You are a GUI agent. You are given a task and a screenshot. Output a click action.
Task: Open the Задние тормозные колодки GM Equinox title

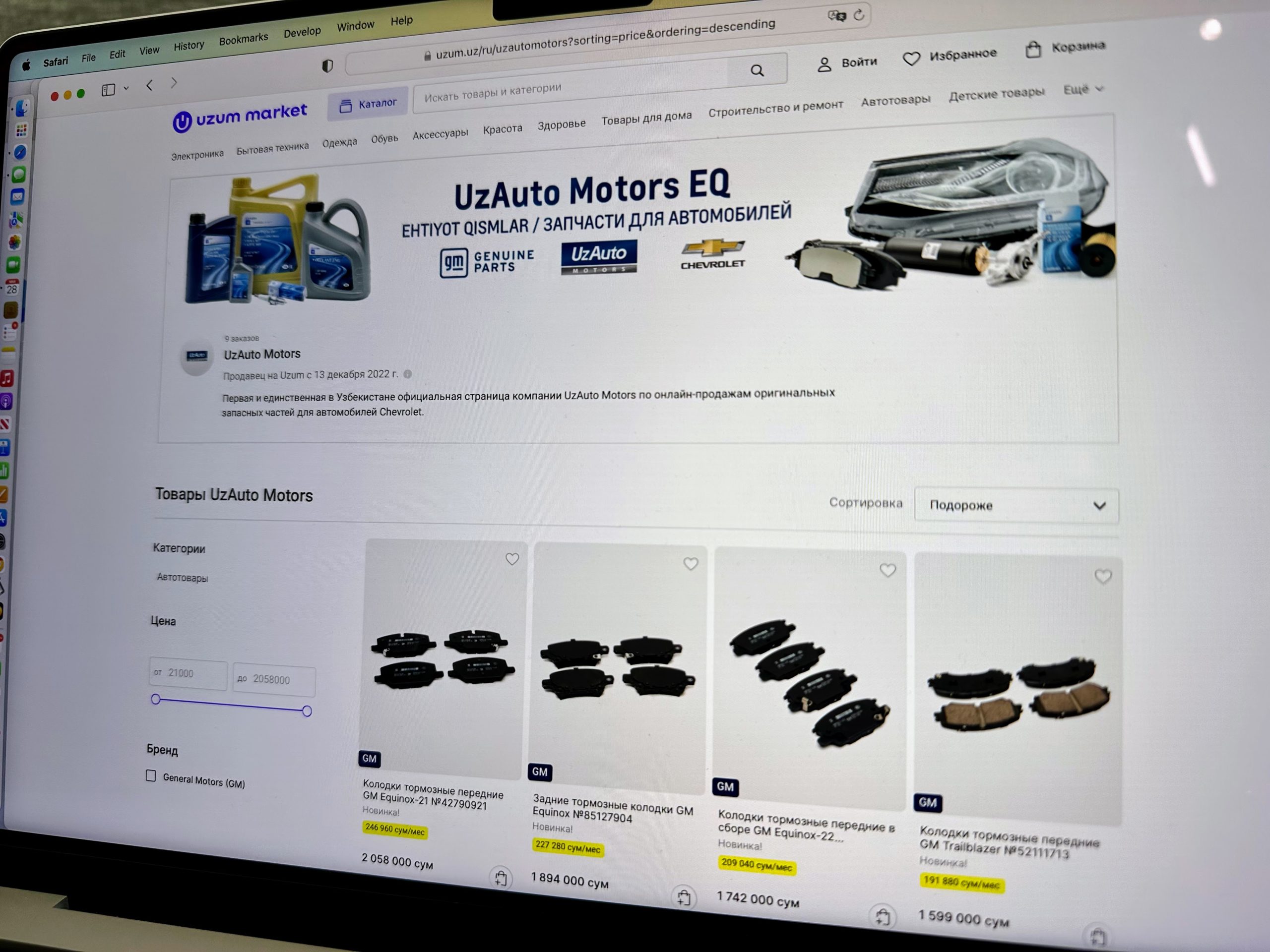coord(613,809)
